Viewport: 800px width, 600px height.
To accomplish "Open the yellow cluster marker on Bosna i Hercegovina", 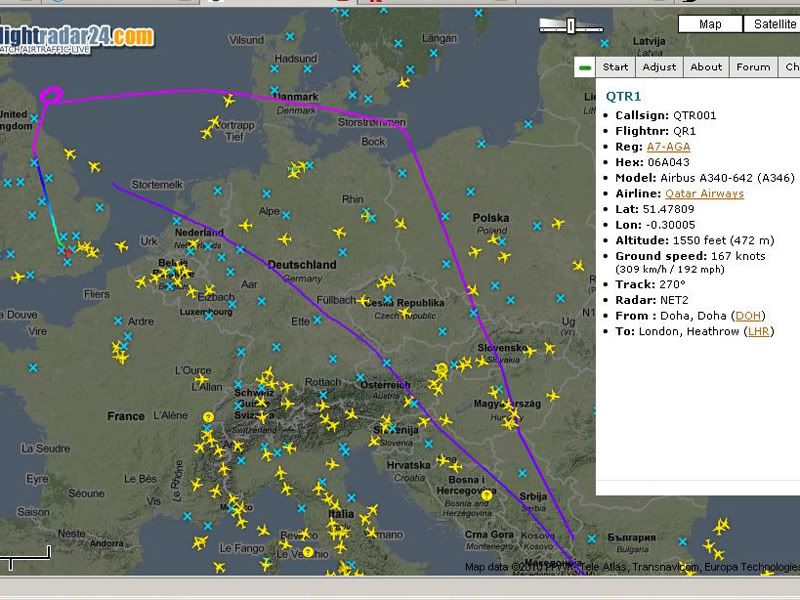I will (487, 495).
